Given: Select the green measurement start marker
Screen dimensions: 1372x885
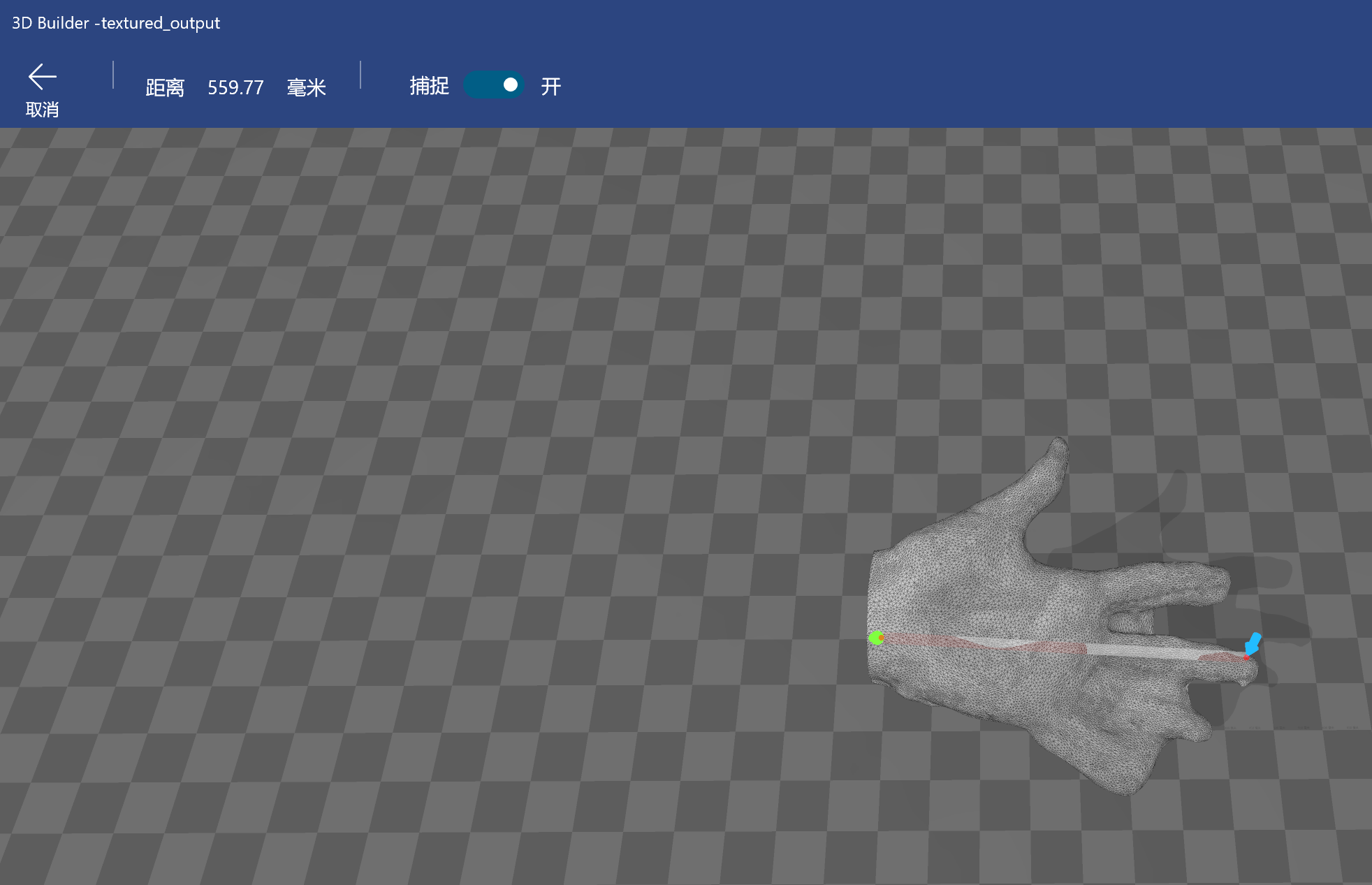Looking at the screenshot, I should click(x=875, y=638).
